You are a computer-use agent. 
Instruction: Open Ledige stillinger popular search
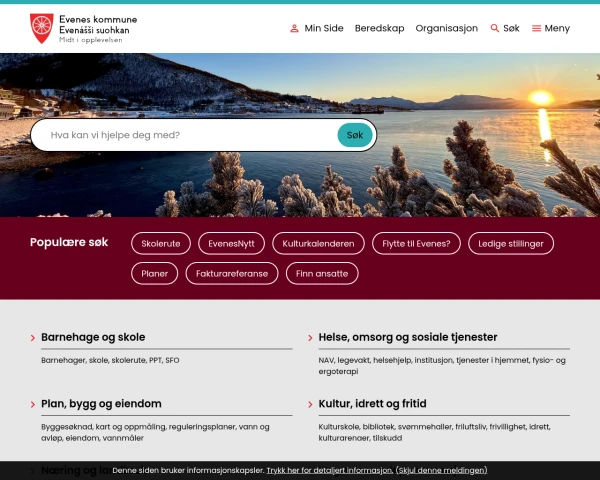(x=511, y=243)
